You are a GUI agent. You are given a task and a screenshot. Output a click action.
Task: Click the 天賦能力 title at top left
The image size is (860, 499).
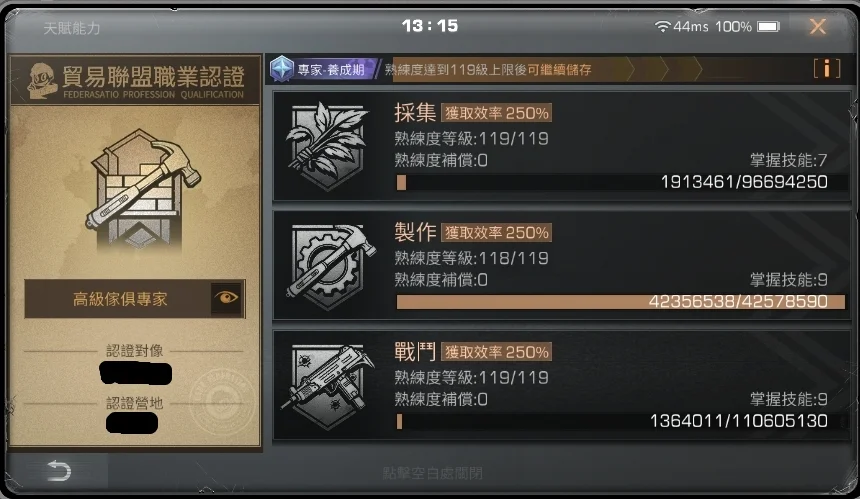(x=71, y=28)
